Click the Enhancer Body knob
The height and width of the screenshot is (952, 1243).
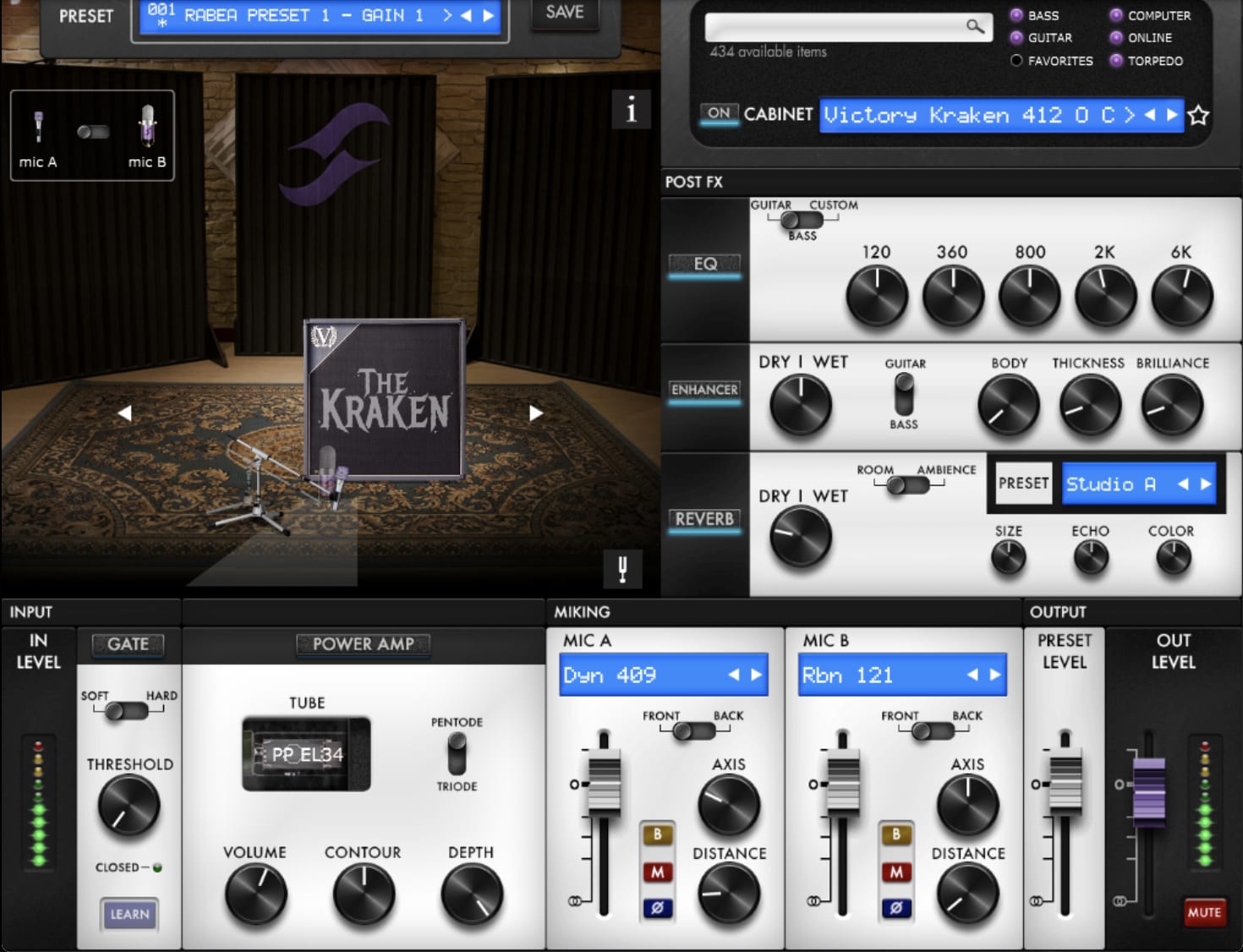click(x=1008, y=406)
